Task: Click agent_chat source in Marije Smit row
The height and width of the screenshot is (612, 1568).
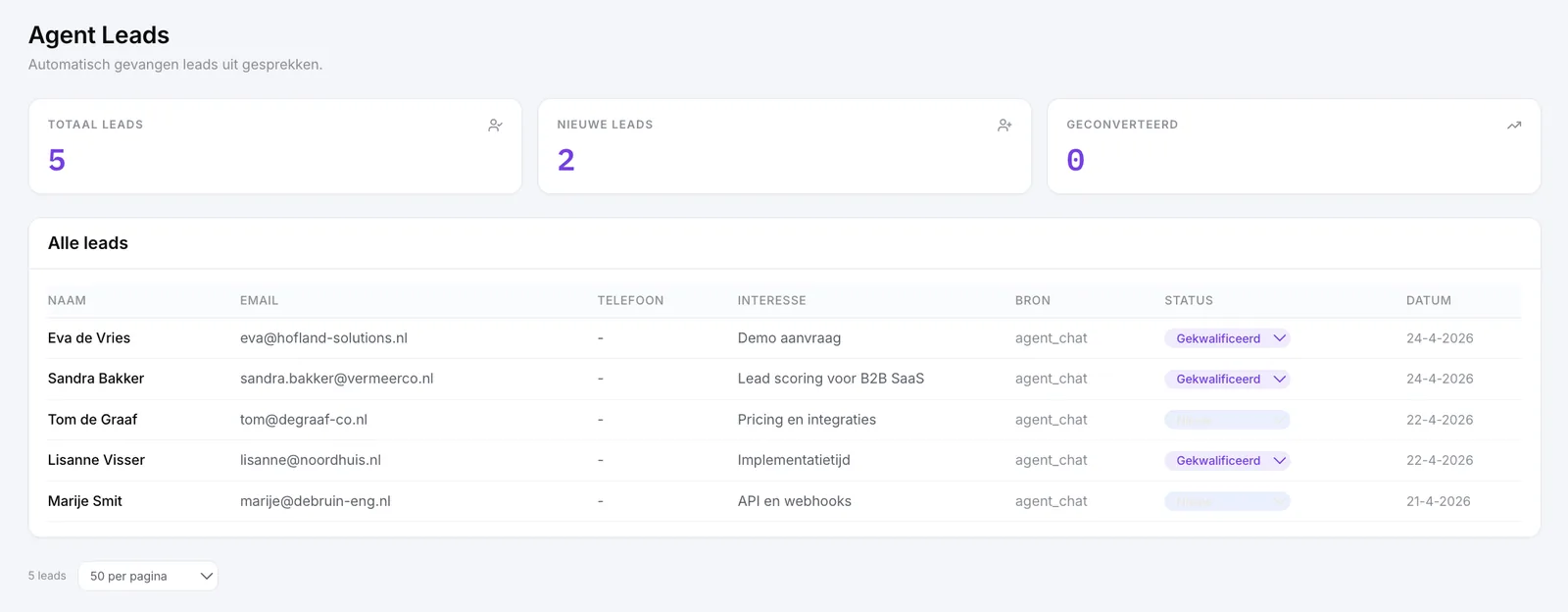Action: coord(1052,500)
